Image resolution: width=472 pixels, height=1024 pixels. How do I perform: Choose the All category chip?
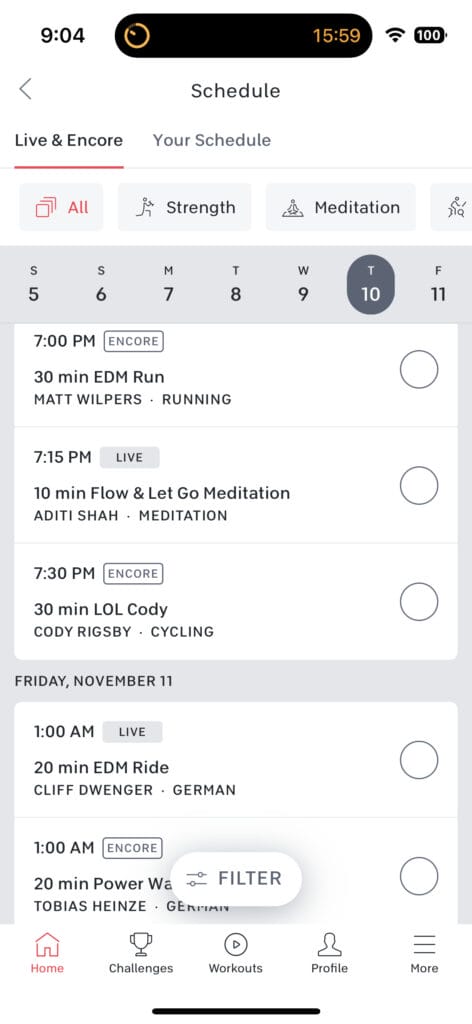coord(61,207)
